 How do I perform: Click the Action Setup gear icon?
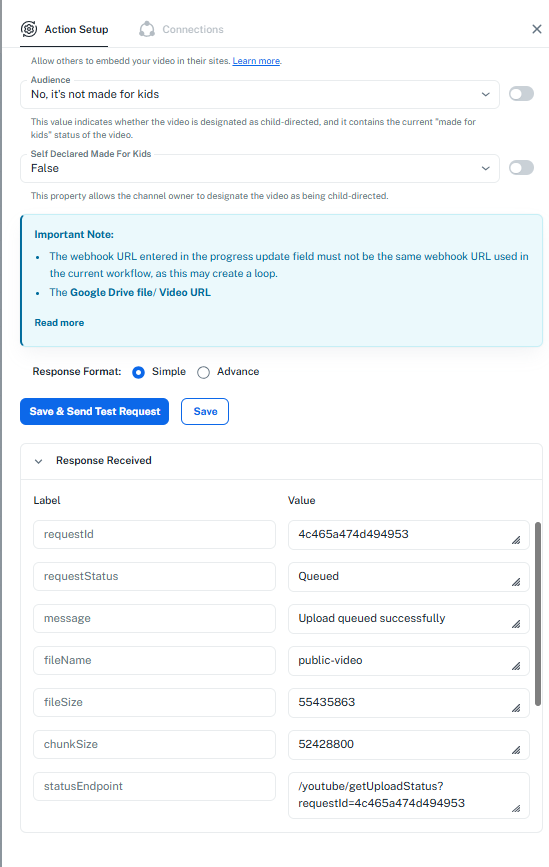[29, 29]
